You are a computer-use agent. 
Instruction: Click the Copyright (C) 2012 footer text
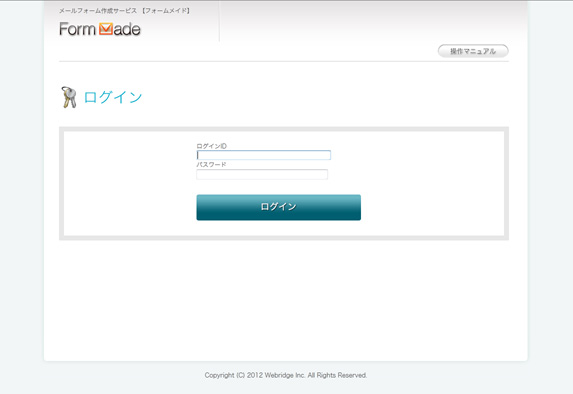pyautogui.click(x=234, y=375)
